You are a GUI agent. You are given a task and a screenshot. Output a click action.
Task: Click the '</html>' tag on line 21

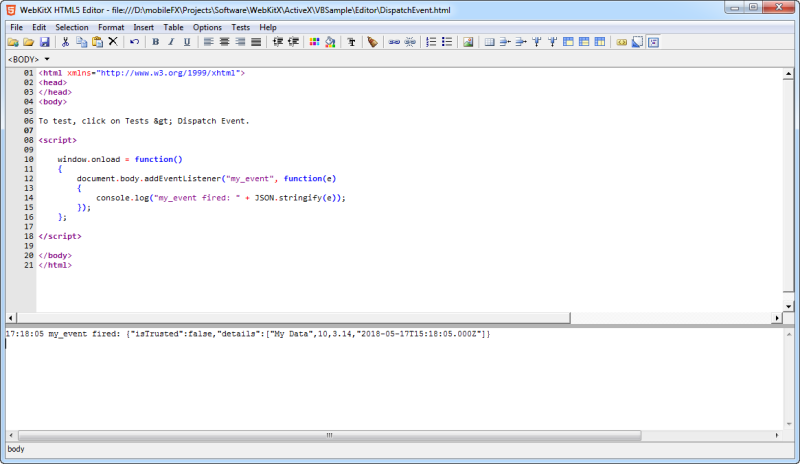pyautogui.click(x=55, y=265)
